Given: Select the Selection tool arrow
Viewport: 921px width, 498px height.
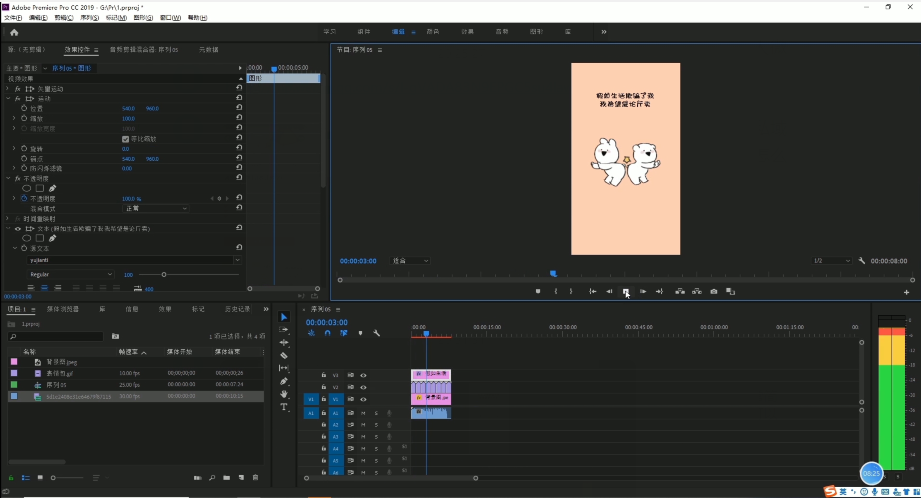Looking at the screenshot, I should point(284,317).
